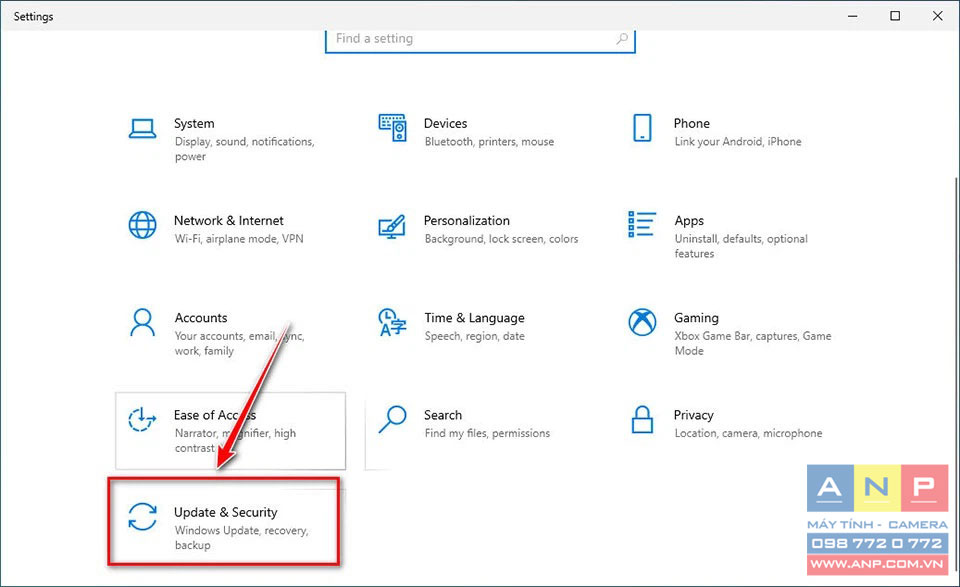Open the Gaming heading

tap(696, 318)
